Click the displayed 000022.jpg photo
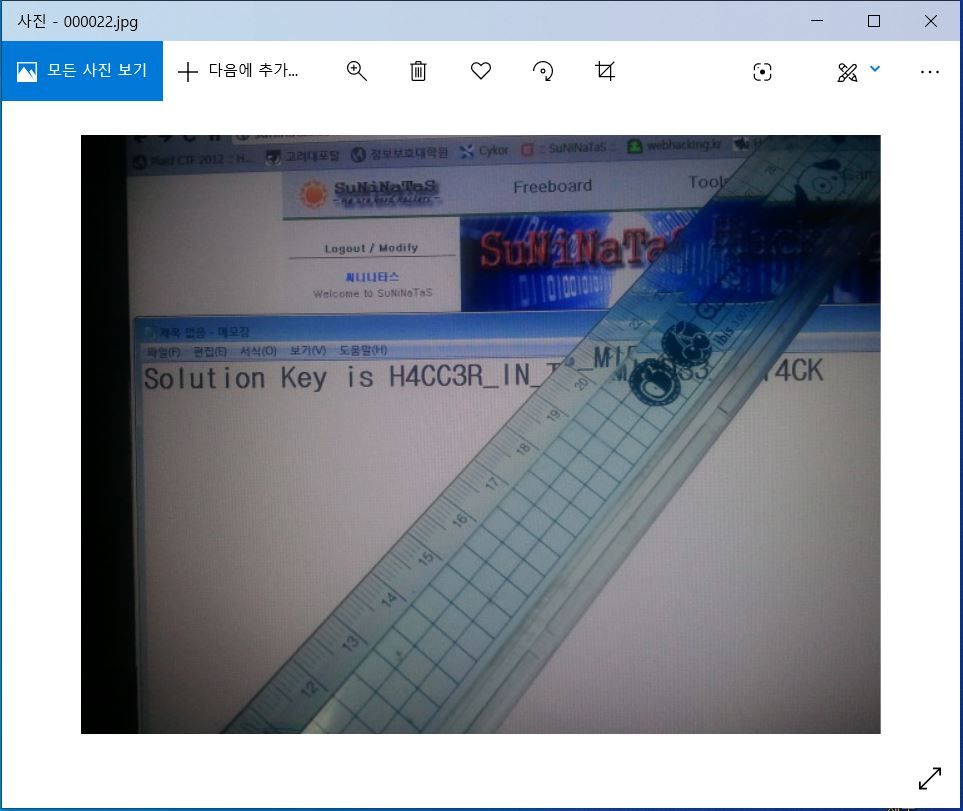 tap(481, 434)
